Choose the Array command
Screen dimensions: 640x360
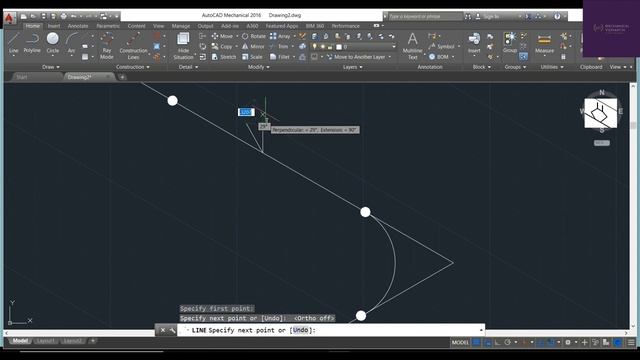280,36
